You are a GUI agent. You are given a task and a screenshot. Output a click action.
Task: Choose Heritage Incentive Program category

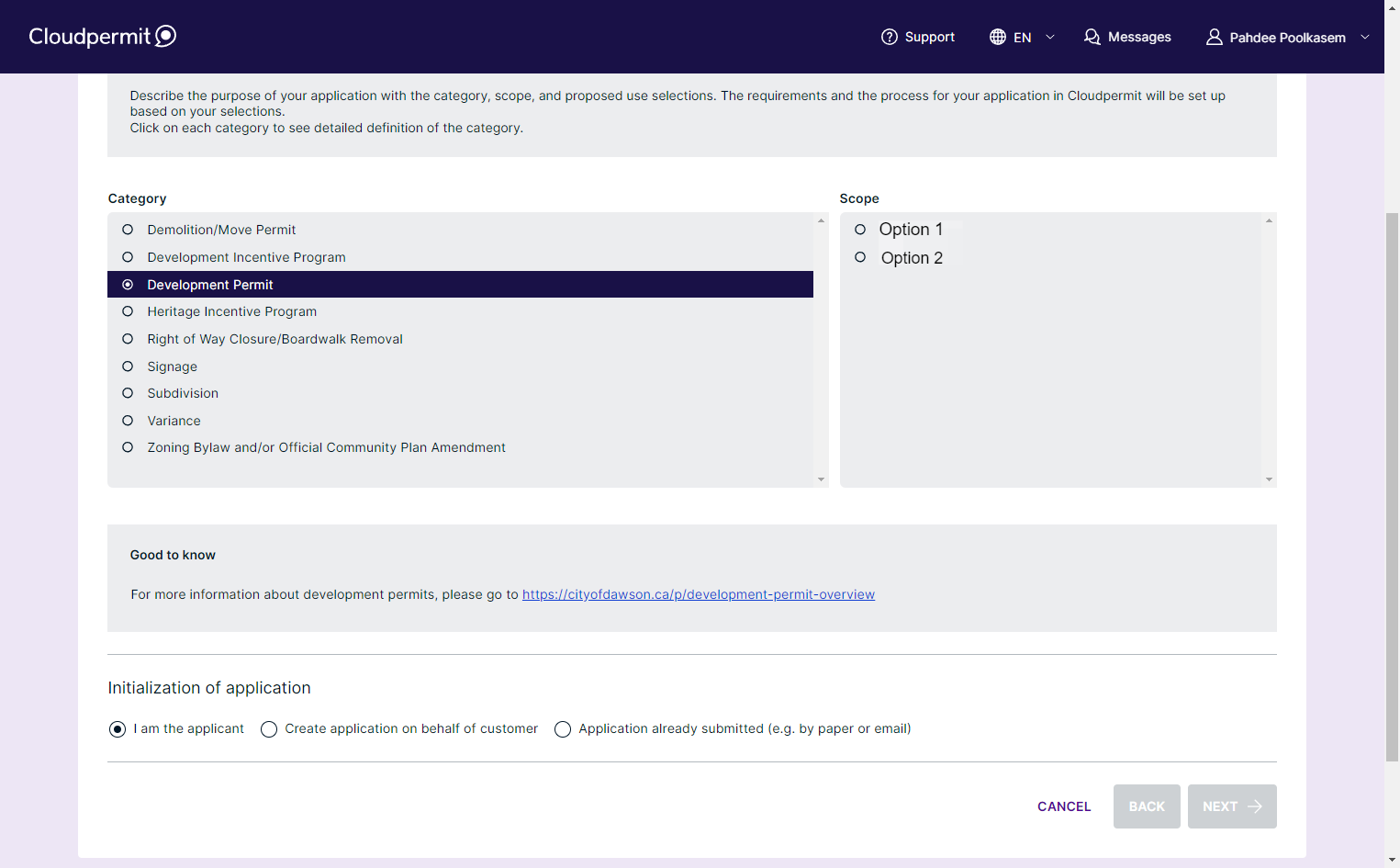pyautogui.click(x=460, y=311)
